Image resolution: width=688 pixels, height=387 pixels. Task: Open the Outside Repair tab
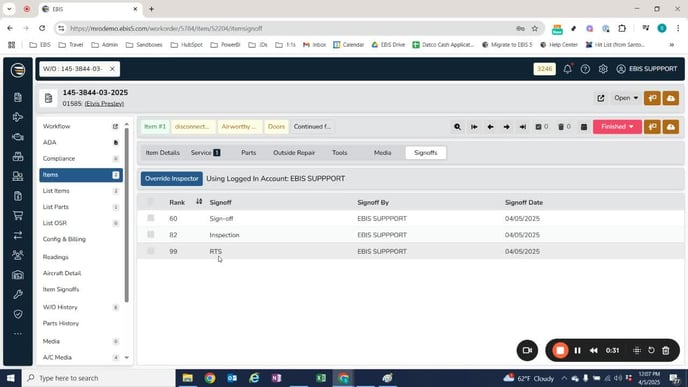(x=294, y=153)
